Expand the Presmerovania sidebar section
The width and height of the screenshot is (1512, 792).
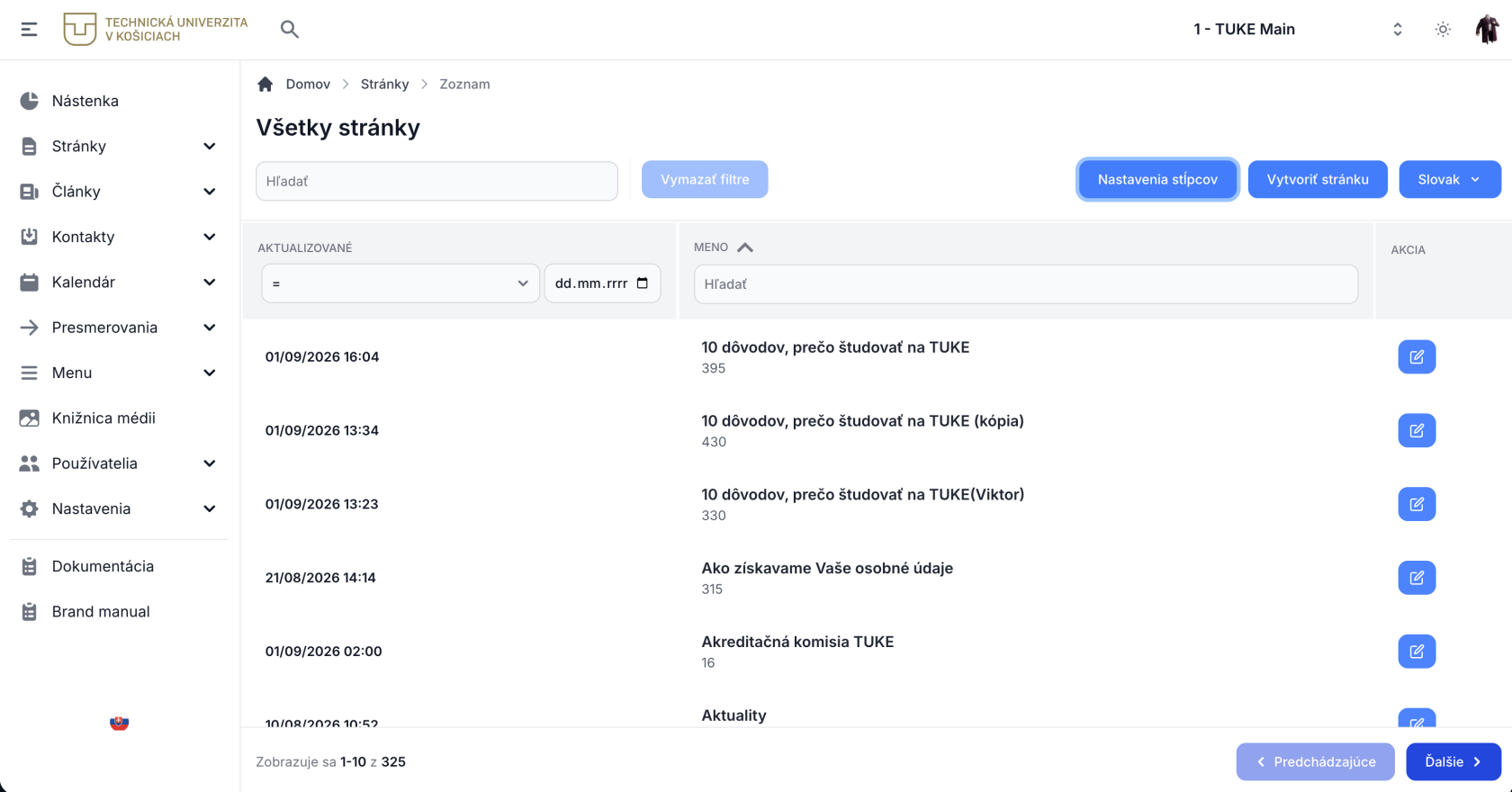120,328
